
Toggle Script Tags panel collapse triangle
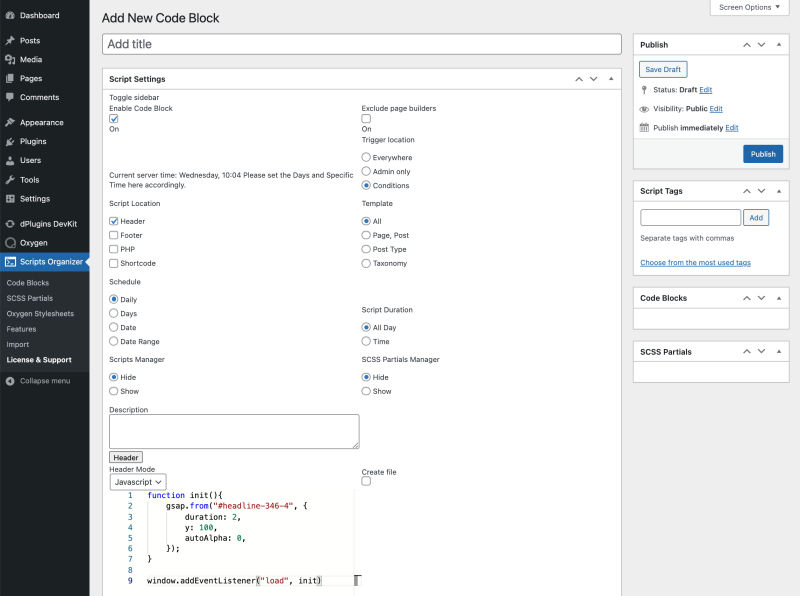(x=779, y=191)
